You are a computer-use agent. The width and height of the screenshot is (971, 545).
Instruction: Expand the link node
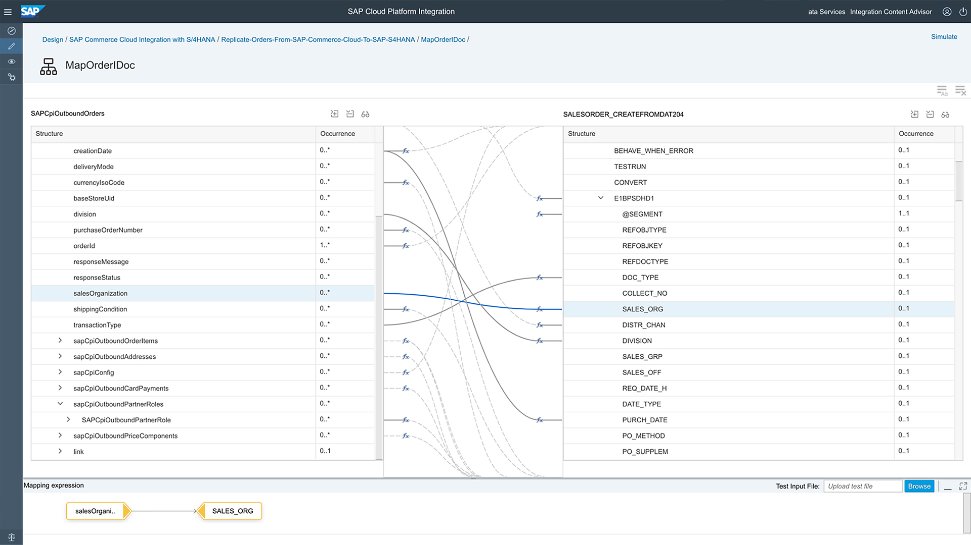point(60,451)
